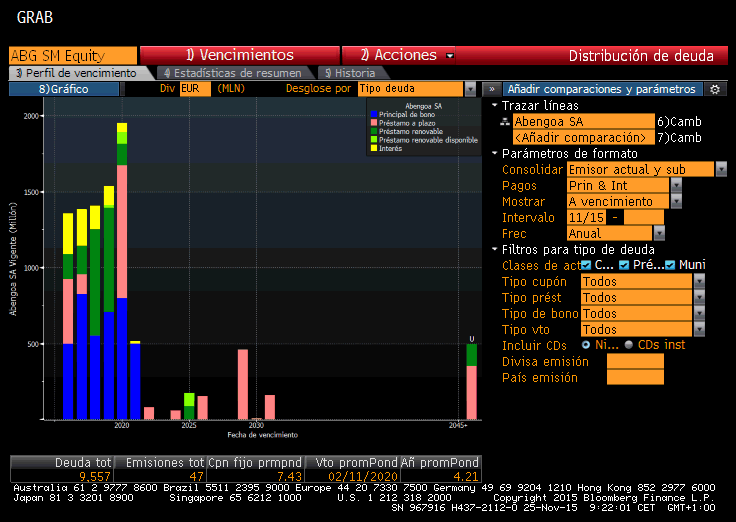
Task: Collapse side panel with double-arrow icon
Action: point(490,89)
